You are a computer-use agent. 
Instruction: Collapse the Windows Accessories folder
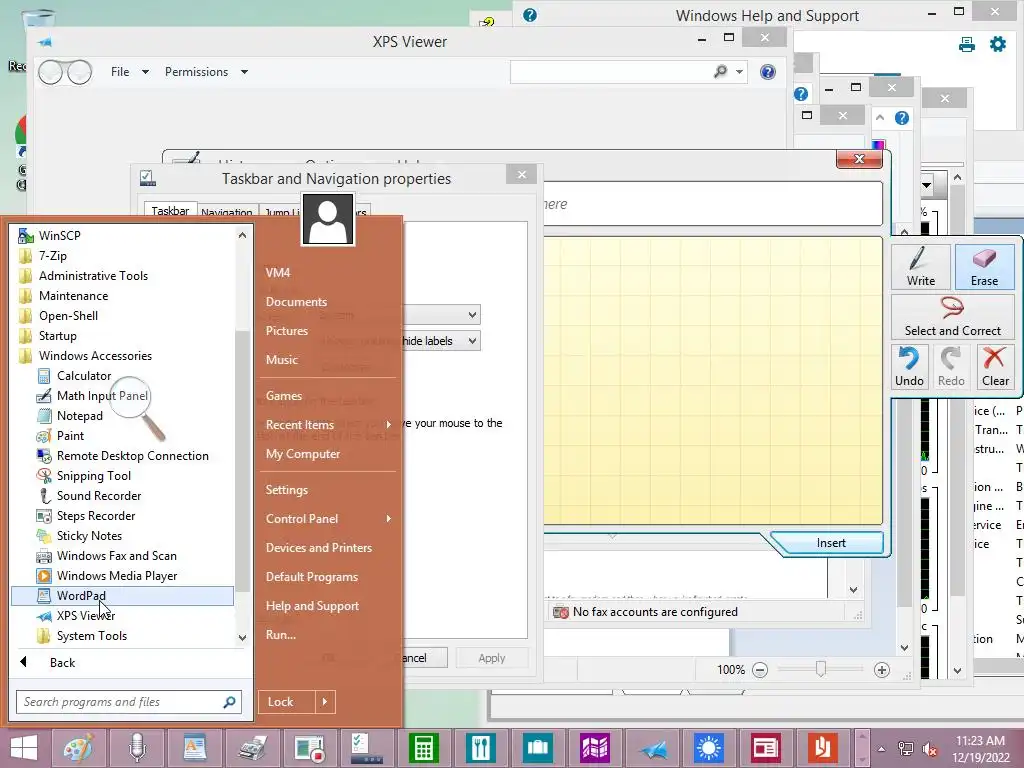tap(95, 356)
